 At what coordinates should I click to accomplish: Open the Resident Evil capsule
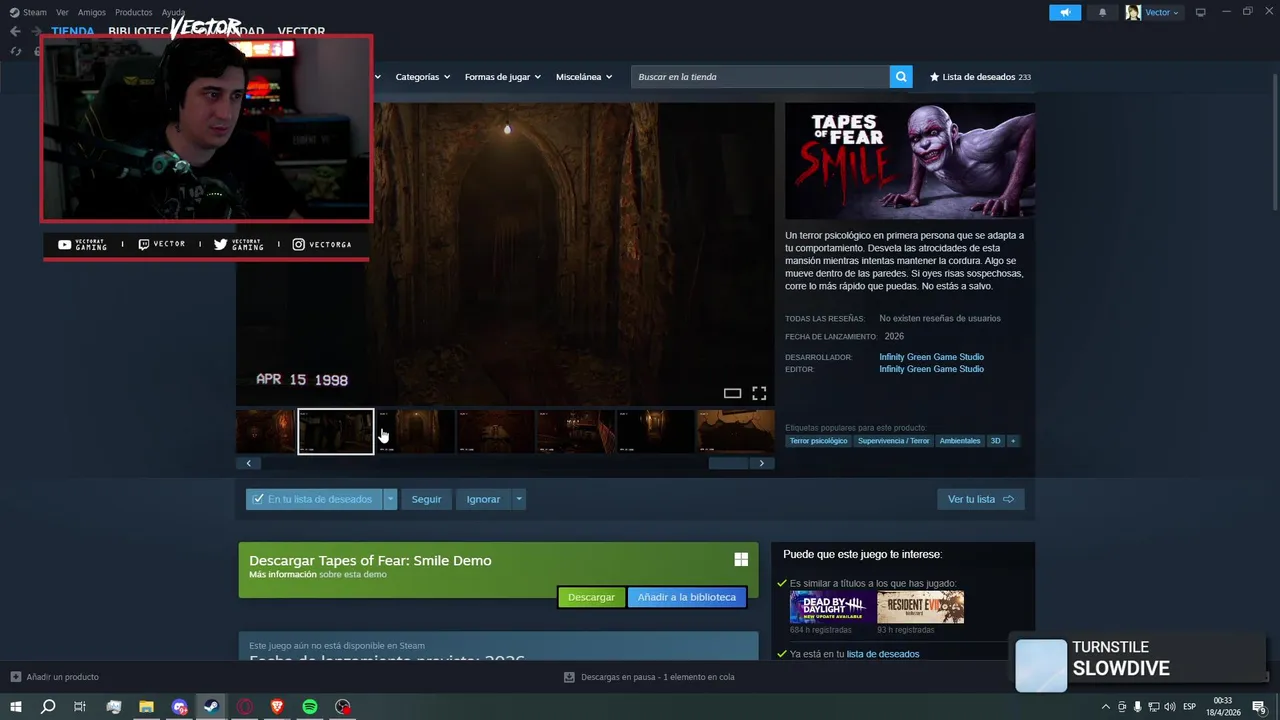[921, 607]
